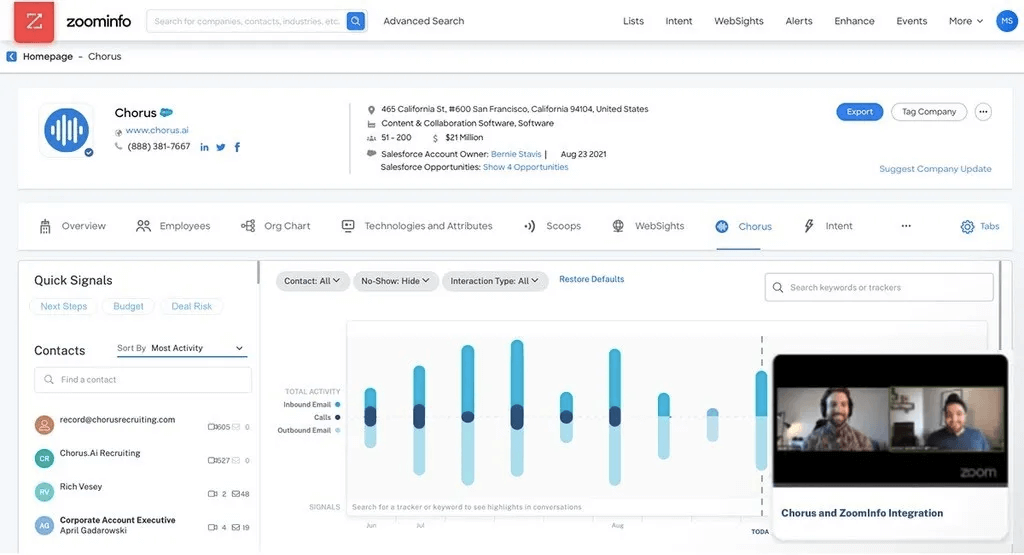Click Restore Defaults link
This screenshot has height=555, width=1024.
(x=592, y=279)
